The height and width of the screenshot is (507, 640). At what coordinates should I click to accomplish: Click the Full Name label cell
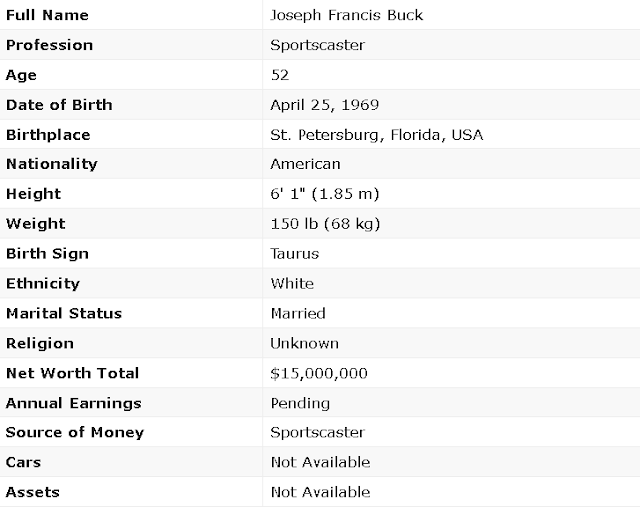pyautogui.click(x=131, y=15)
